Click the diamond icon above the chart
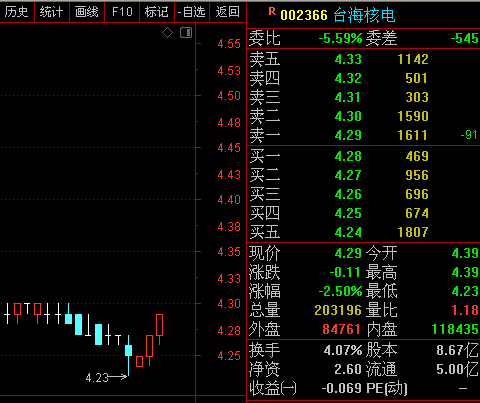This screenshot has height=403, width=480. coord(167,33)
